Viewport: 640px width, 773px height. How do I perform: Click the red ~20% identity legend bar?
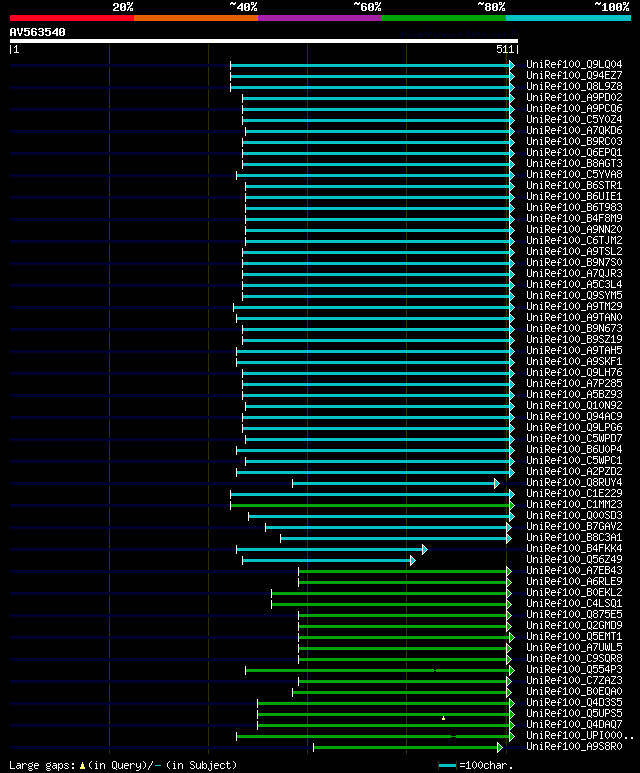(72, 18)
